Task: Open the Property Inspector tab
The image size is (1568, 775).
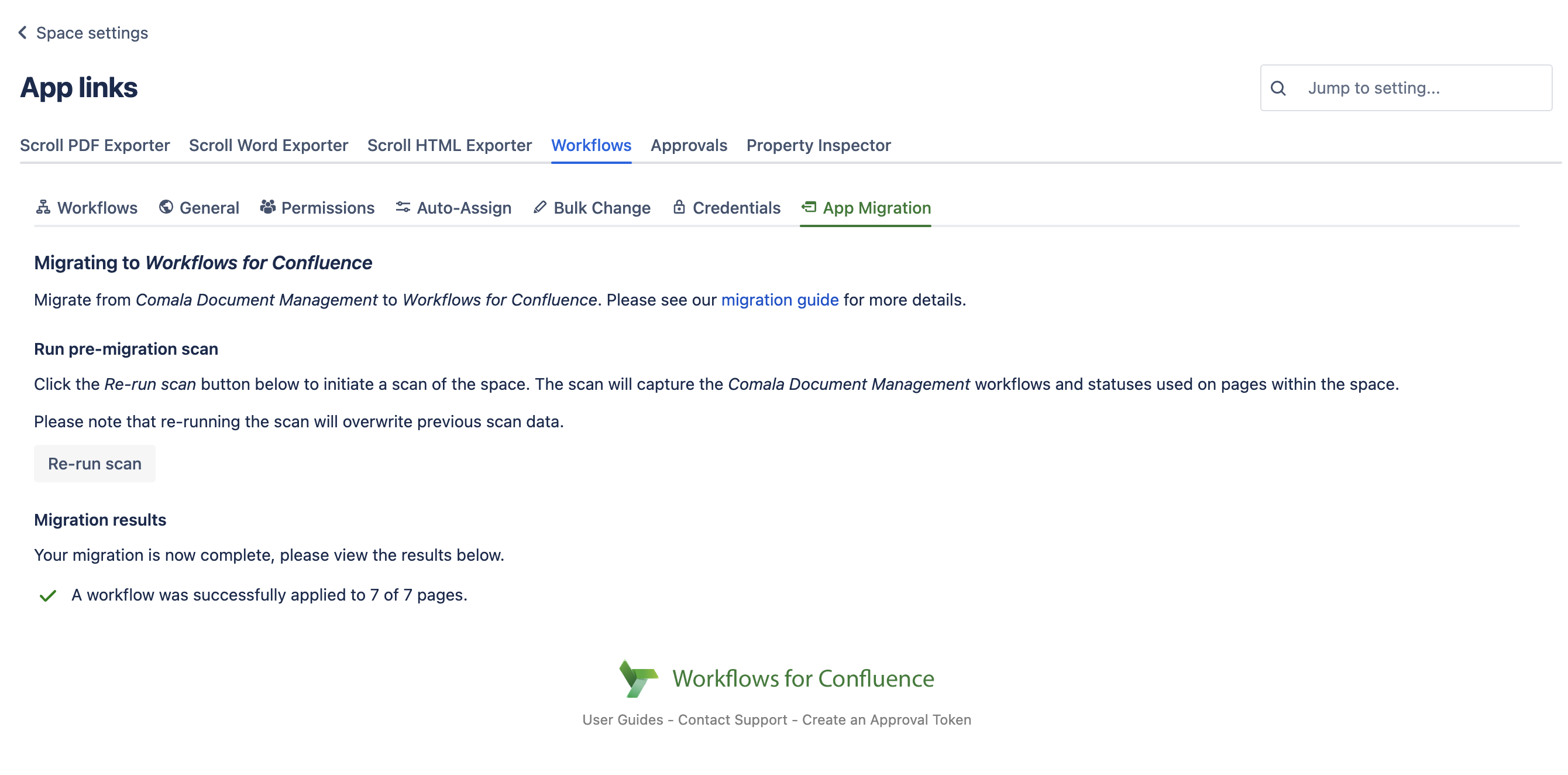Action: pyautogui.click(x=818, y=146)
